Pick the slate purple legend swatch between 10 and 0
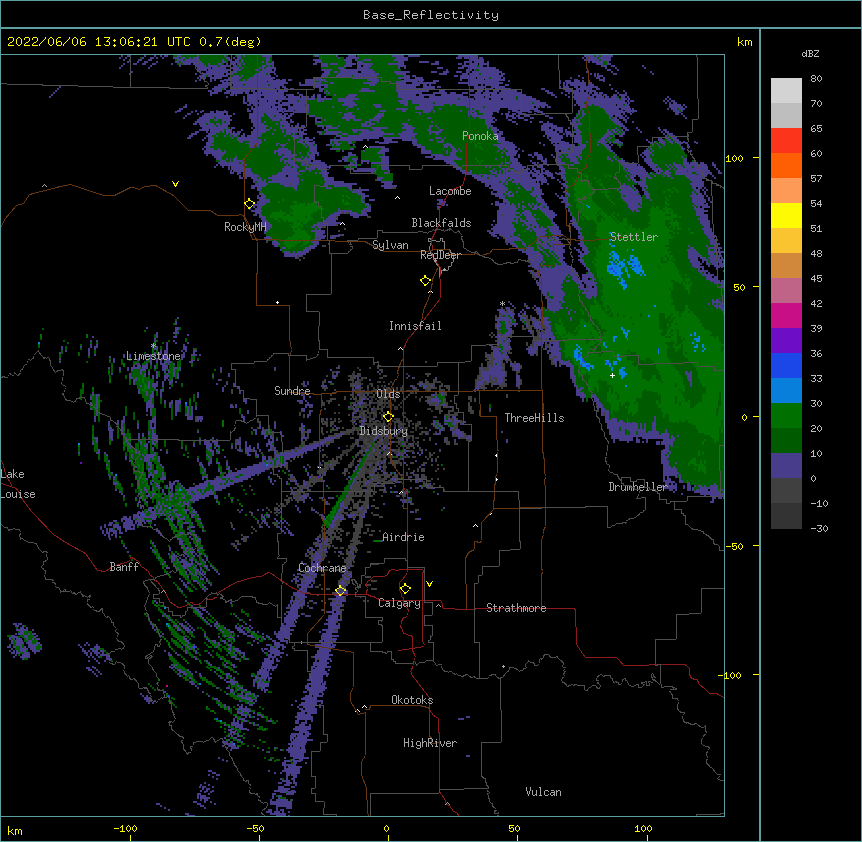The height and width of the screenshot is (842, 862). (x=786, y=466)
